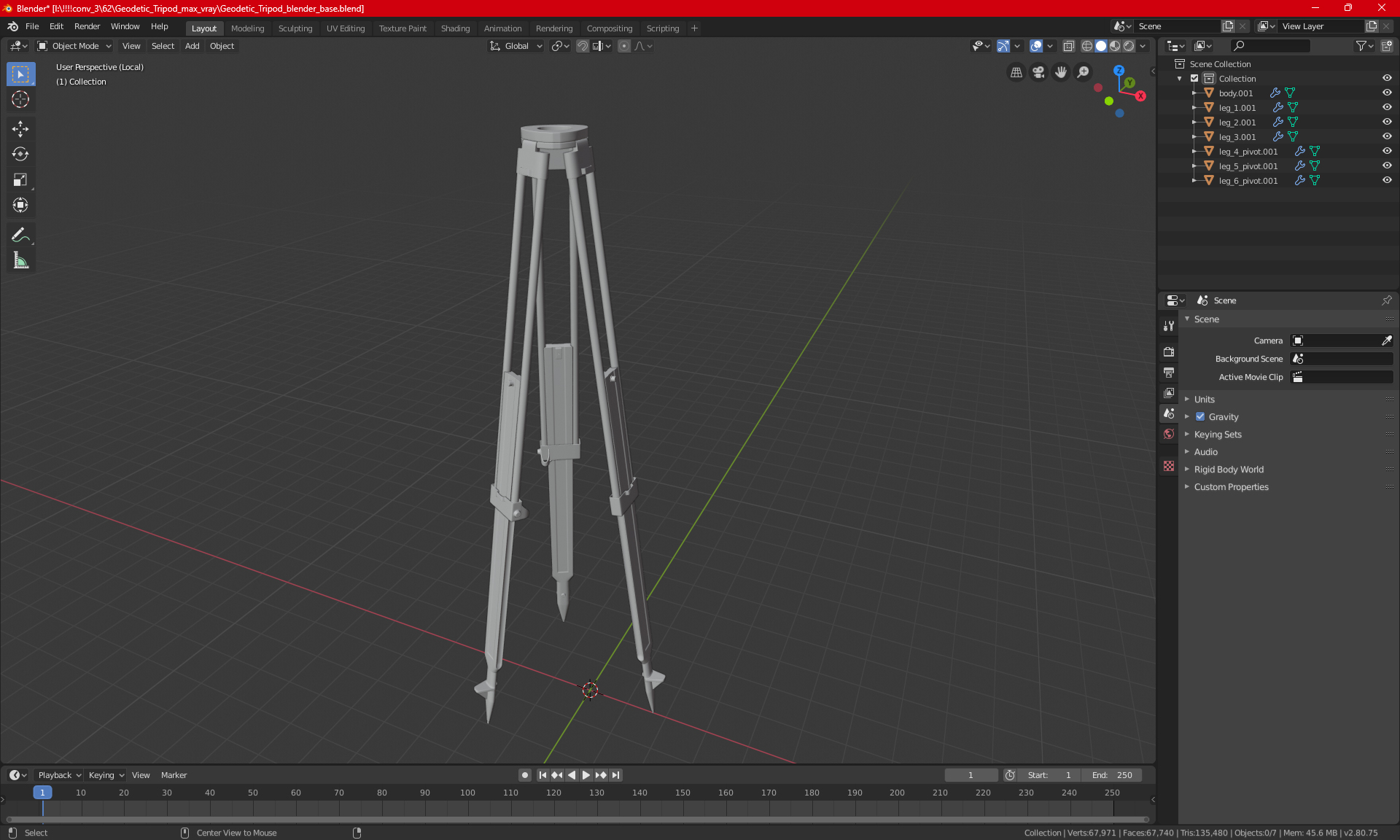This screenshot has height=840, width=1400.
Task: Open the Texture properties tab
Action: (x=1169, y=466)
